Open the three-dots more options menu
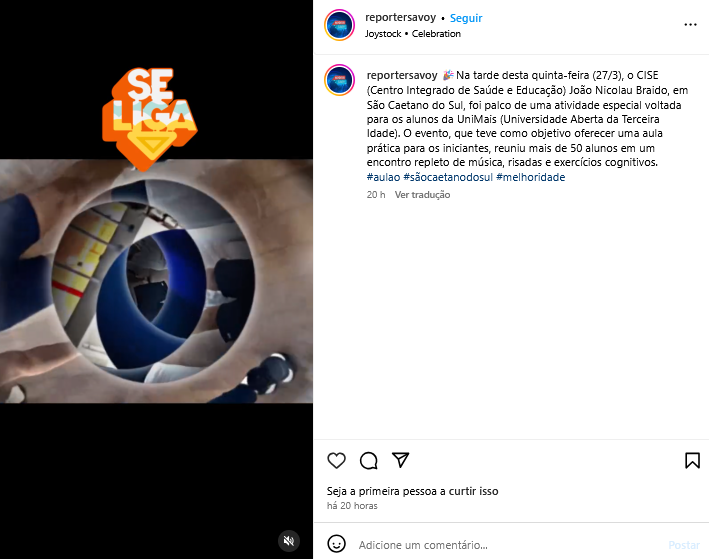 [x=690, y=24]
